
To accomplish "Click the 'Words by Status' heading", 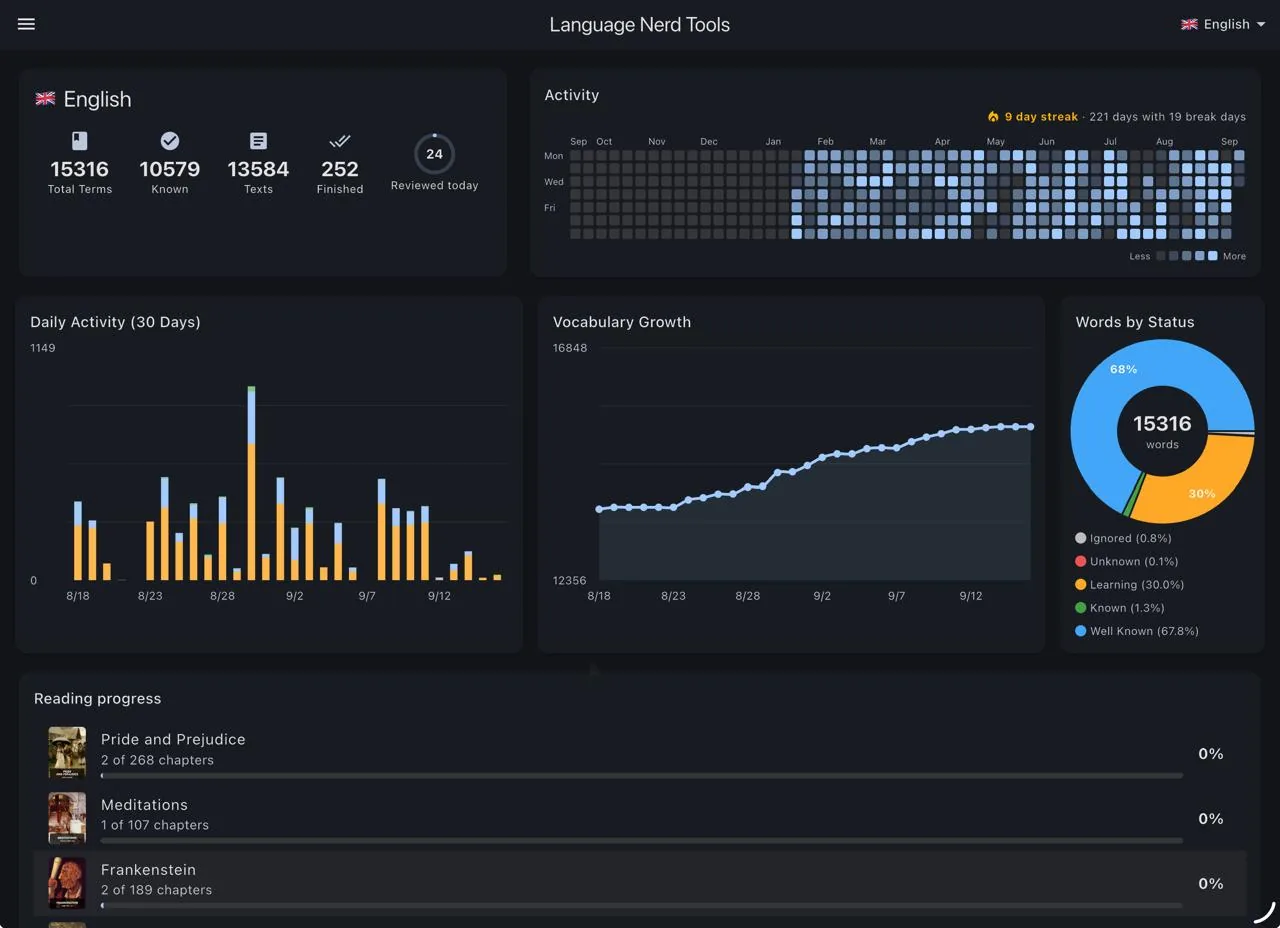I will [x=1135, y=322].
